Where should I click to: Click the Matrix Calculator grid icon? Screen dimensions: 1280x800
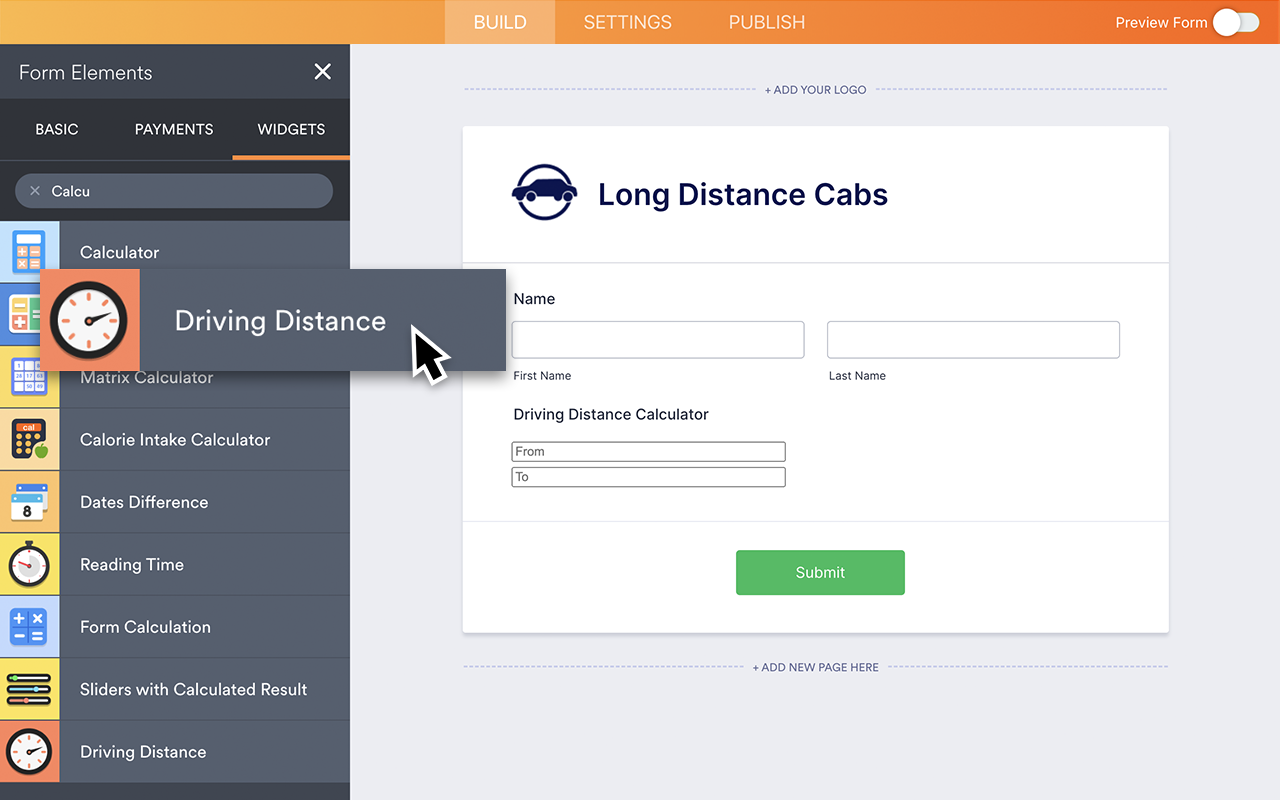pos(29,377)
